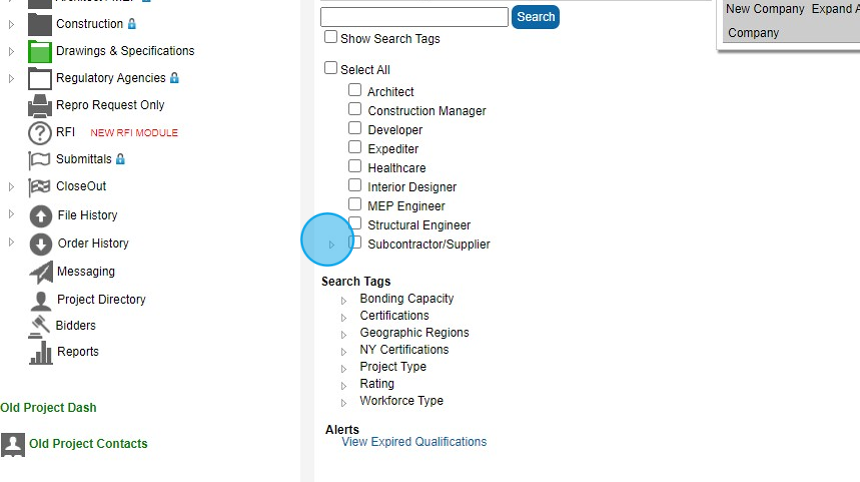Open the Messaging paper plane icon
This screenshot has height=482, width=860.
click(40, 272)
